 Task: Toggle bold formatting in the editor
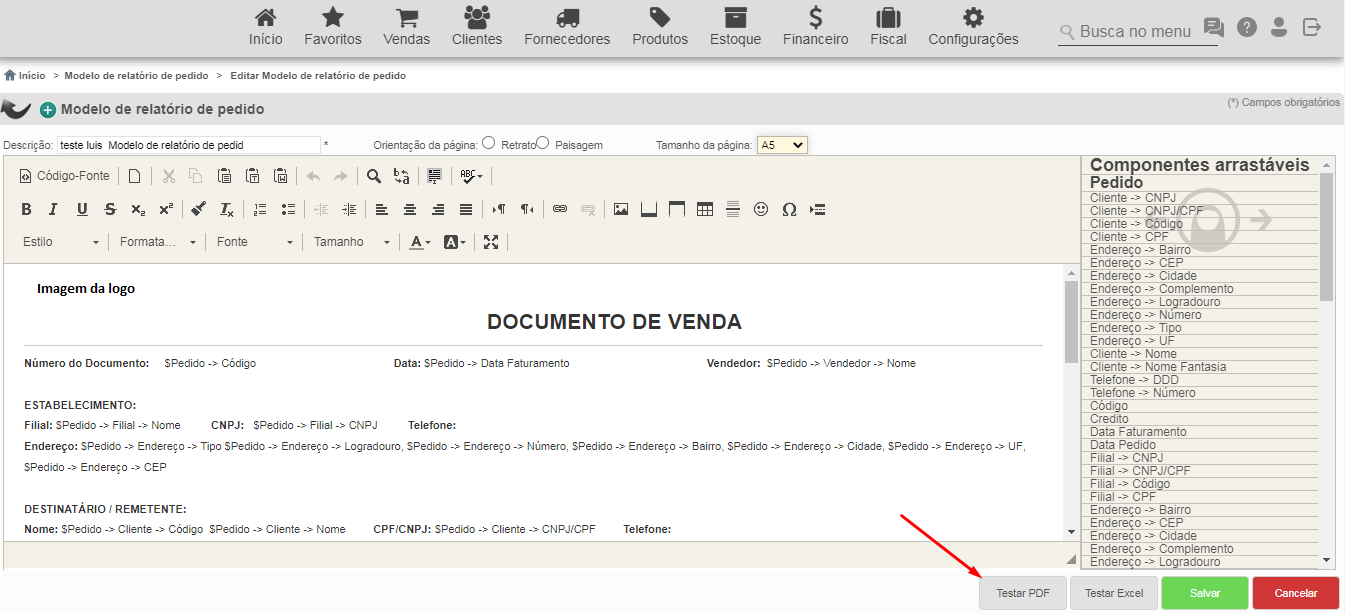point(26,209)
